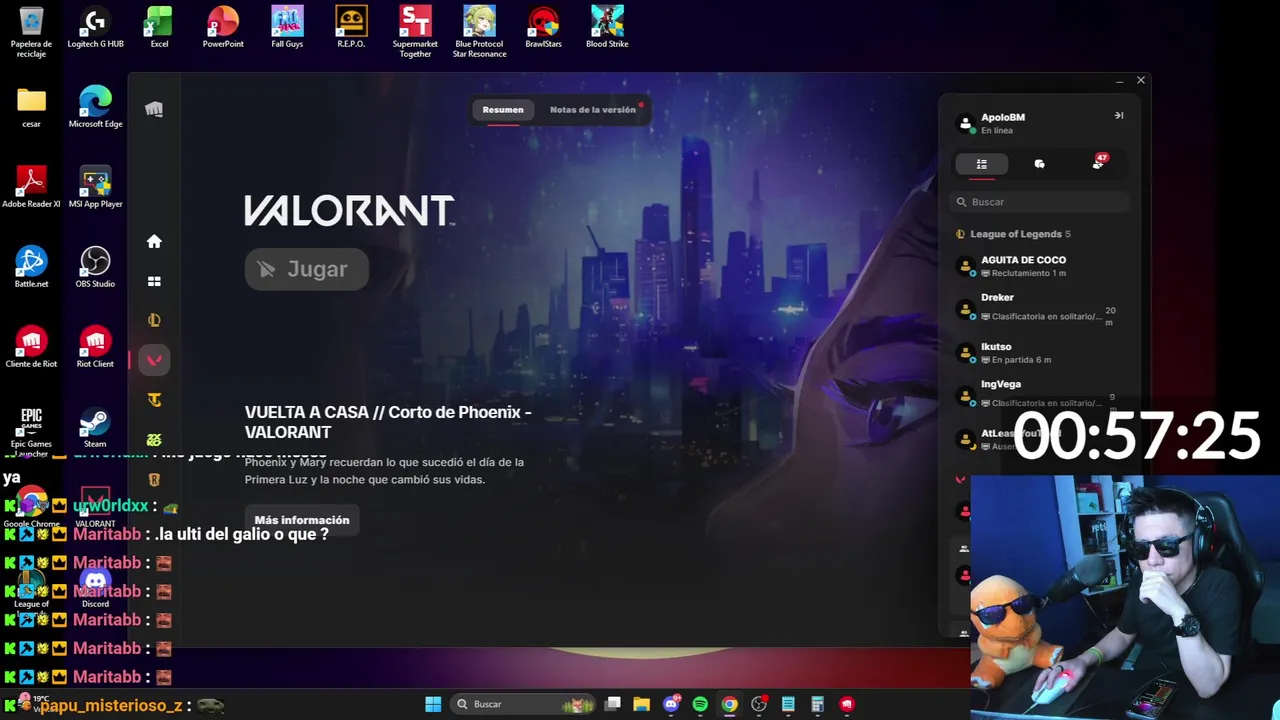
Task: Launch the R.E.P.O. desktop shortcut
Action: coord(351,28)
